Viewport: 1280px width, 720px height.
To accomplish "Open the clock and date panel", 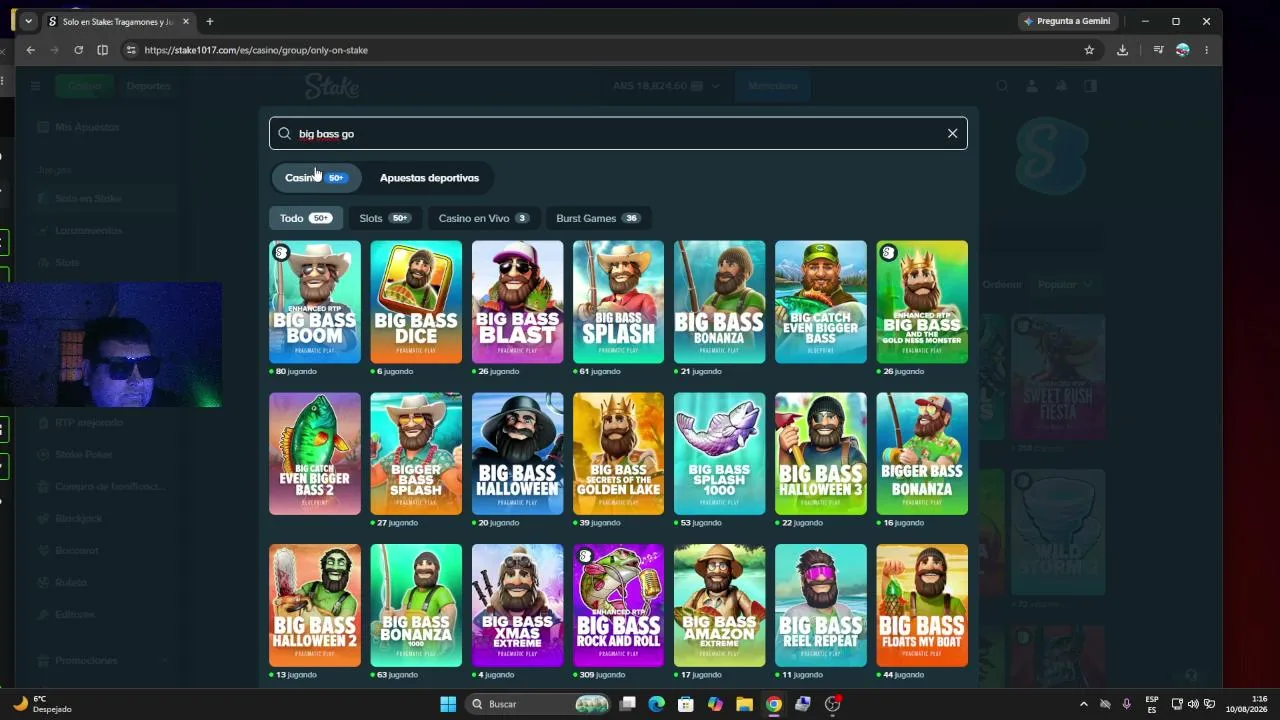I will tap(1246, 704).
